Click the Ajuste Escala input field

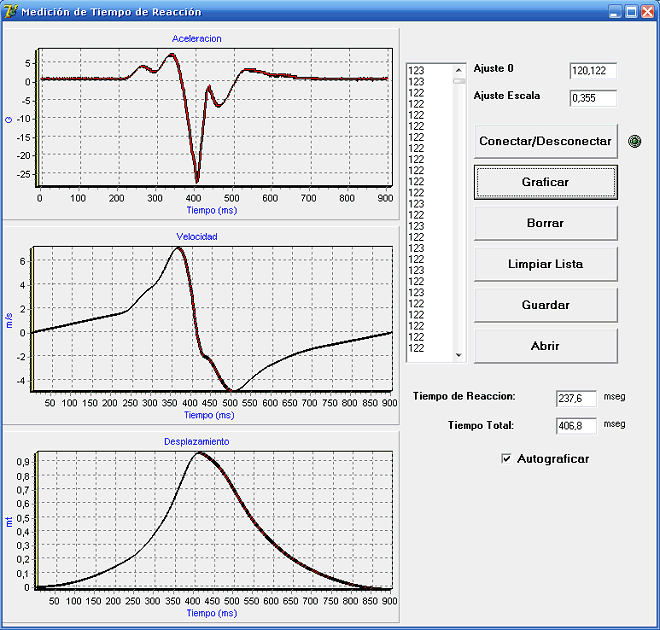click(592, 98)
